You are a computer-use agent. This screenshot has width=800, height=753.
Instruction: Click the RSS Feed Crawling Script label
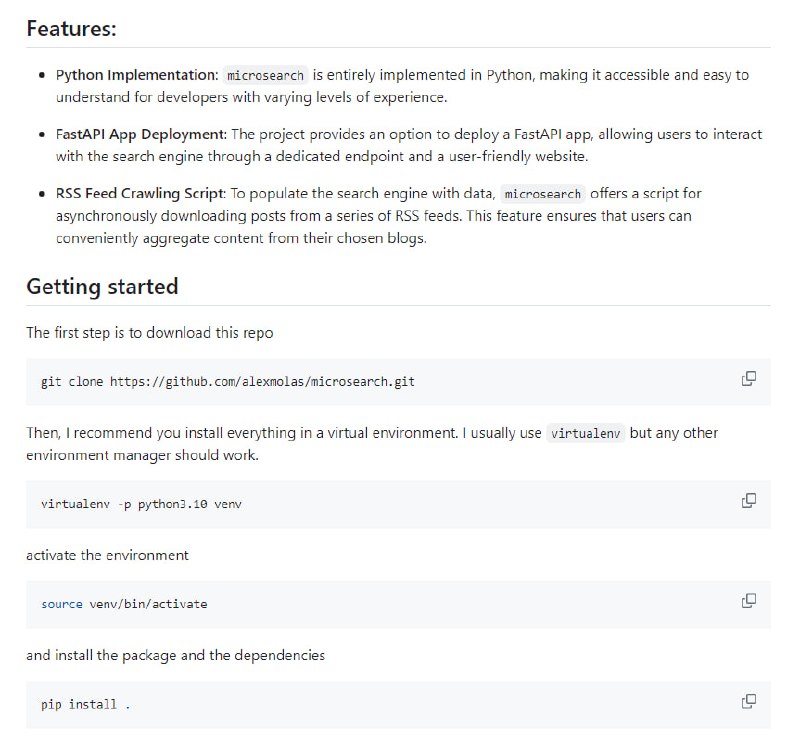[x=140, y=193]
